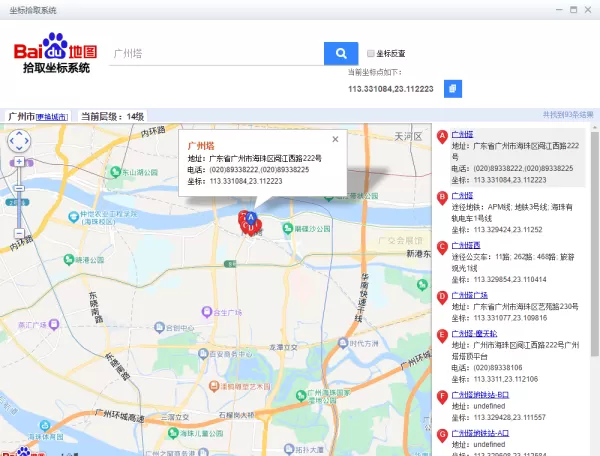Click the zoom slider track below handle

coord(19,210)
